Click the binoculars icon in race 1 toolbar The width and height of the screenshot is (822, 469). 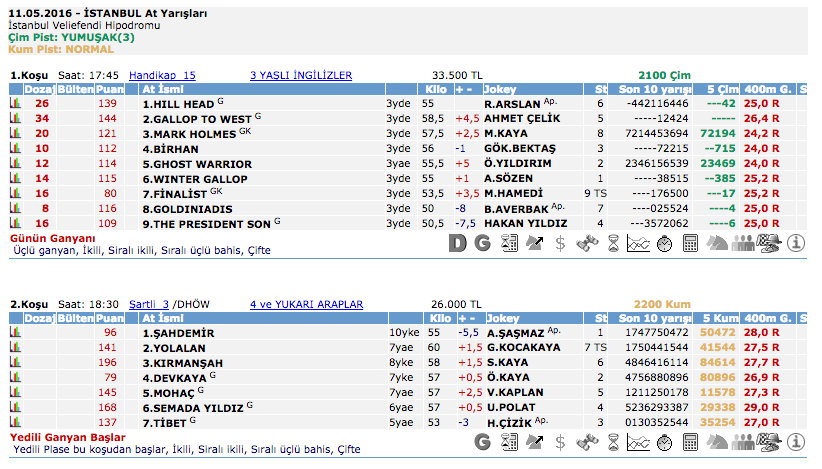(587, 242)
